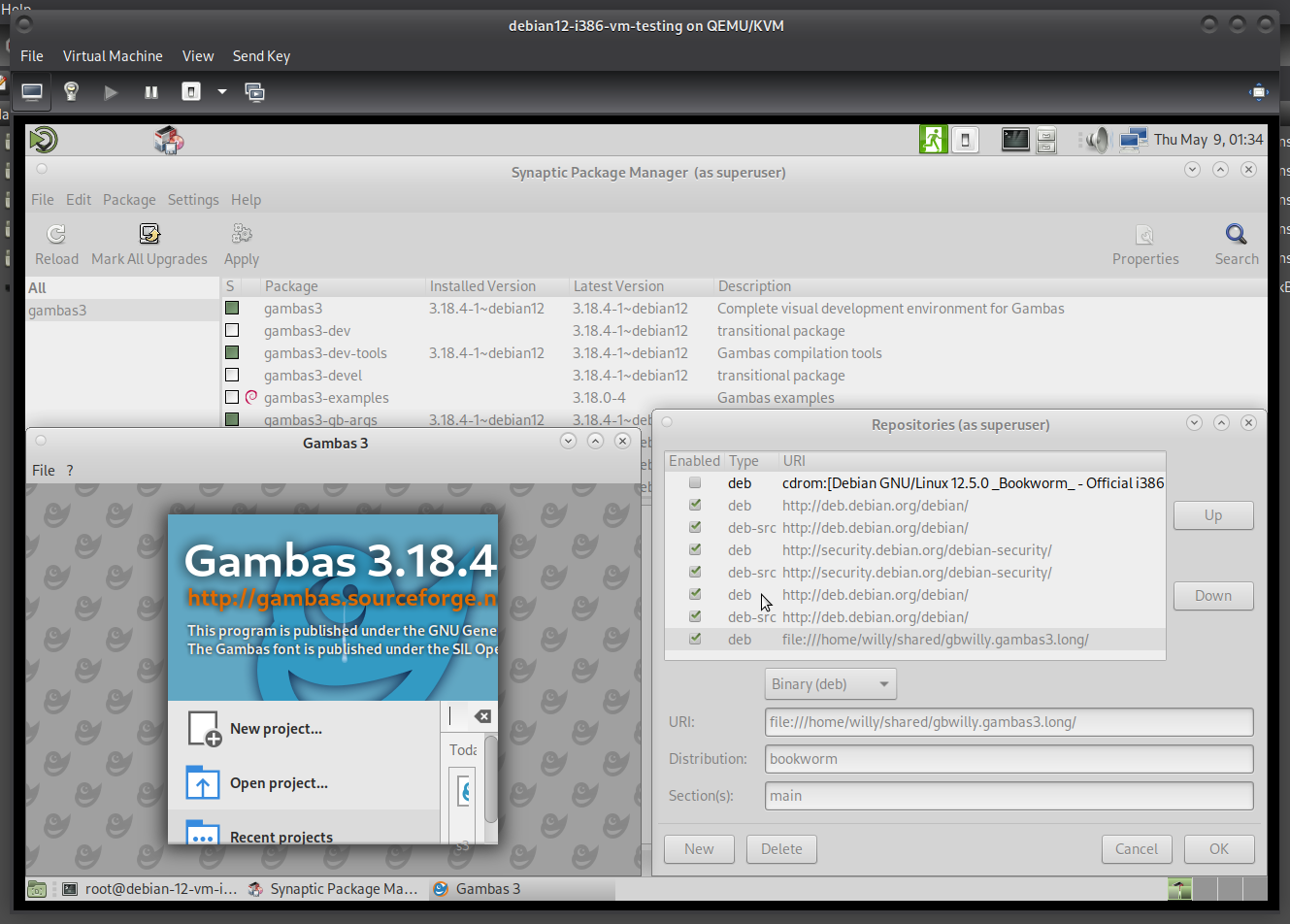Toggle the gambas3-dev package status checkbox
The width and height of the screenshot is (1290, 924).
(232, 331)
